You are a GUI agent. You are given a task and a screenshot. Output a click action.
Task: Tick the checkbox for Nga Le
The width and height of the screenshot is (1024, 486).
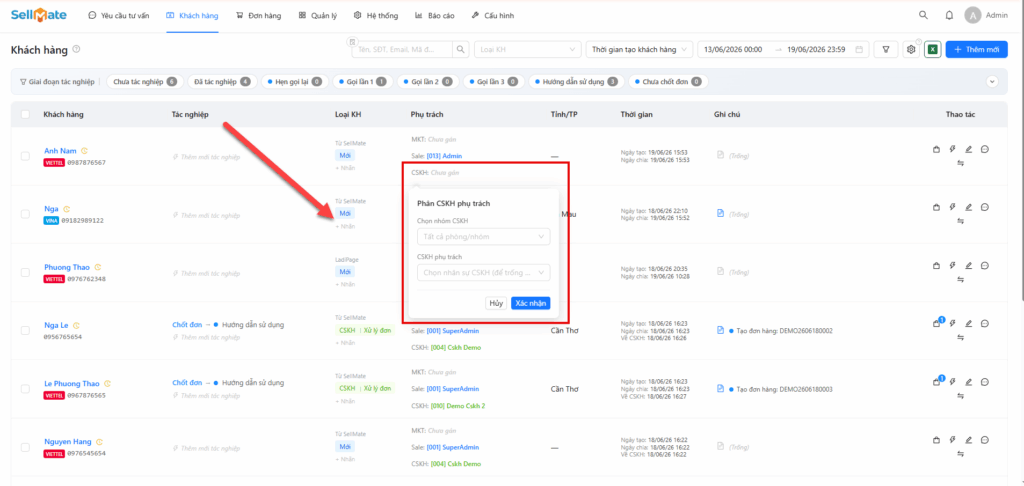pyautogui.click(x=25, y=331)
